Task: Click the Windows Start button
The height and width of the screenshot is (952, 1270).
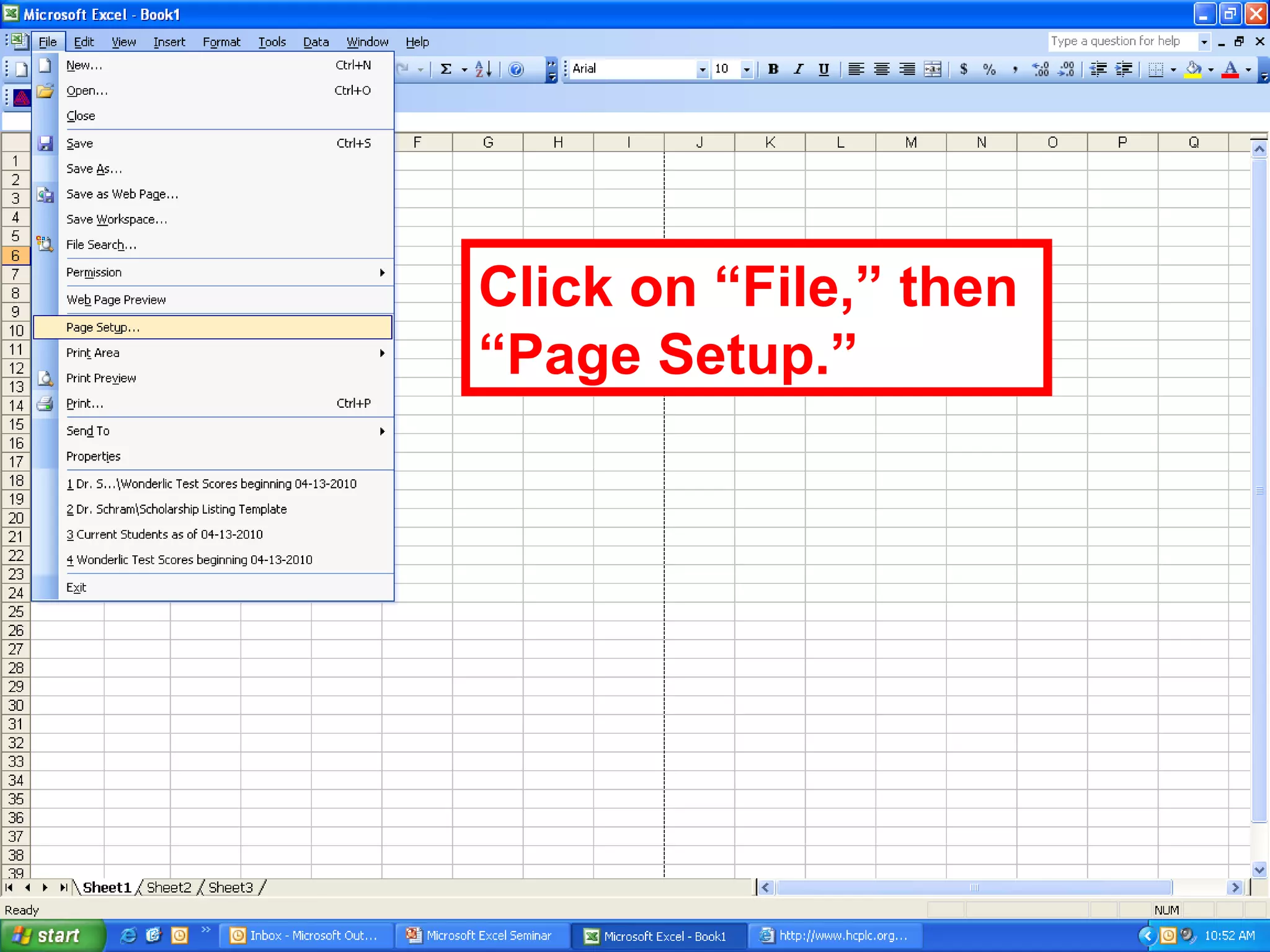Action: [x=53, y=936]
